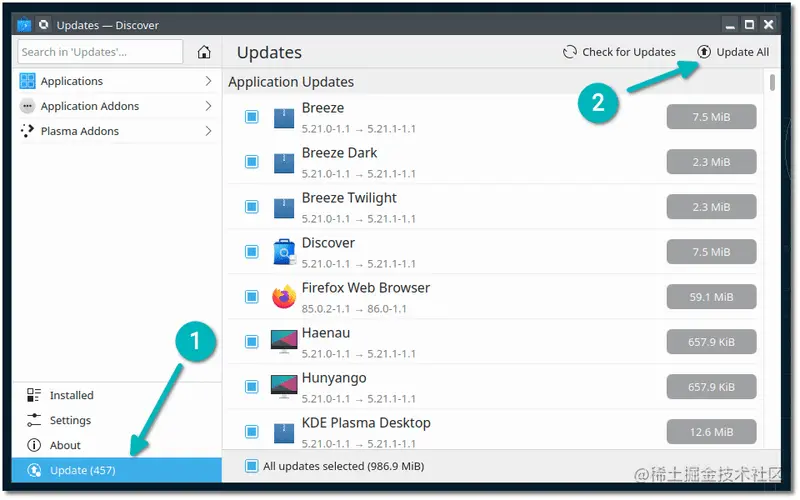Click the Breeze package icon
Viewport: 800px width, 500px height.
click(x=284, y=117)
